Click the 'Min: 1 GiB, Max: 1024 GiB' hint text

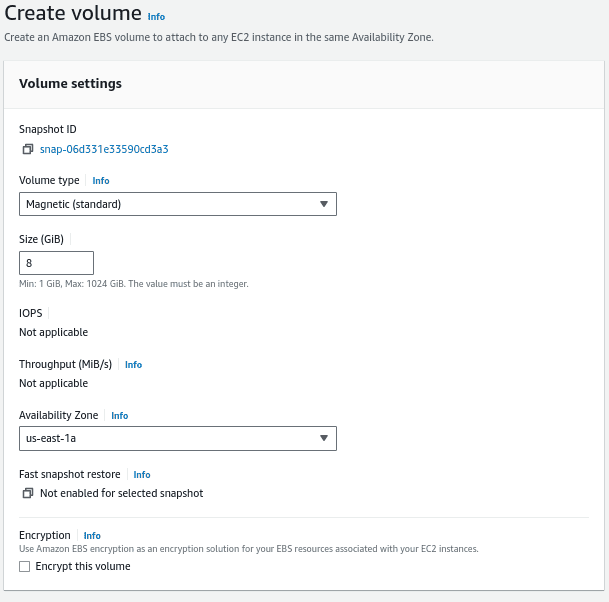(x=134, y=284)
